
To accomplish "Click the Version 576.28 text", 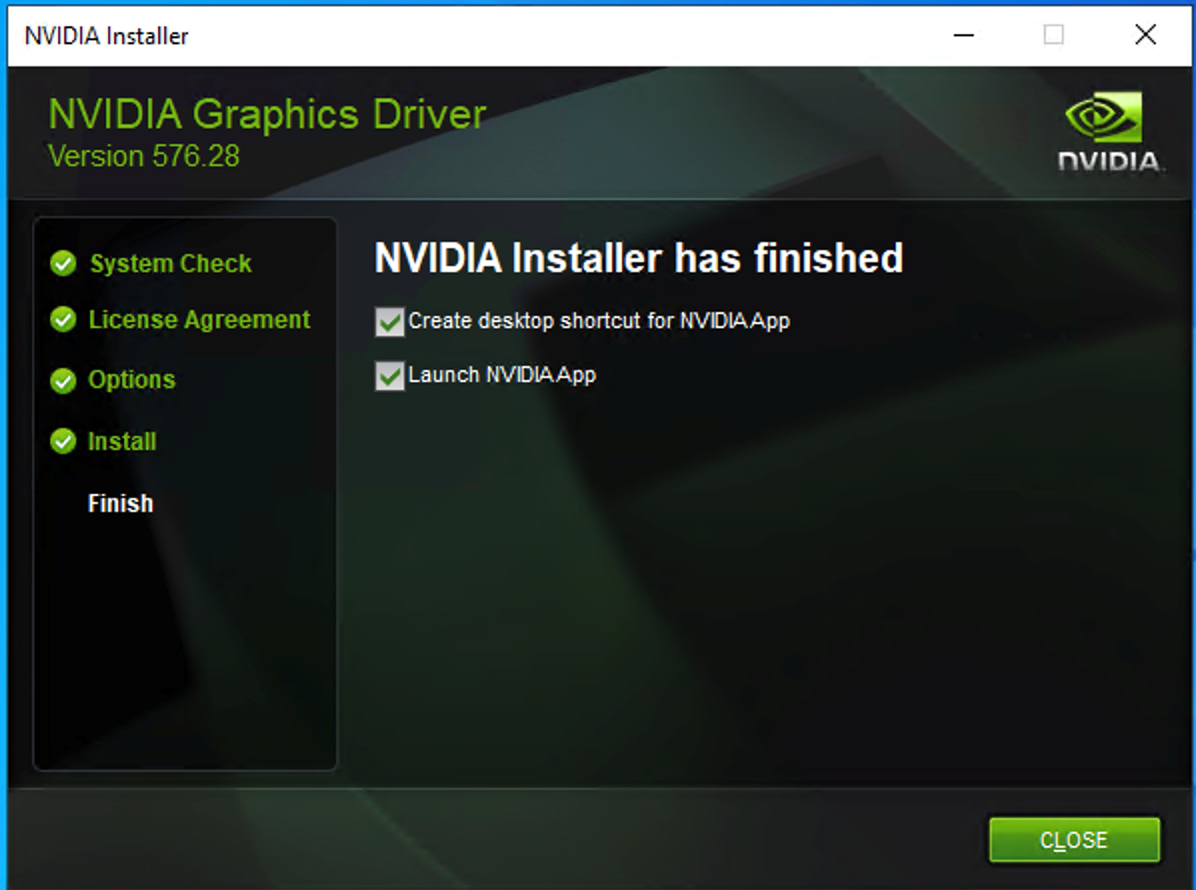I will tap(143, 156).
